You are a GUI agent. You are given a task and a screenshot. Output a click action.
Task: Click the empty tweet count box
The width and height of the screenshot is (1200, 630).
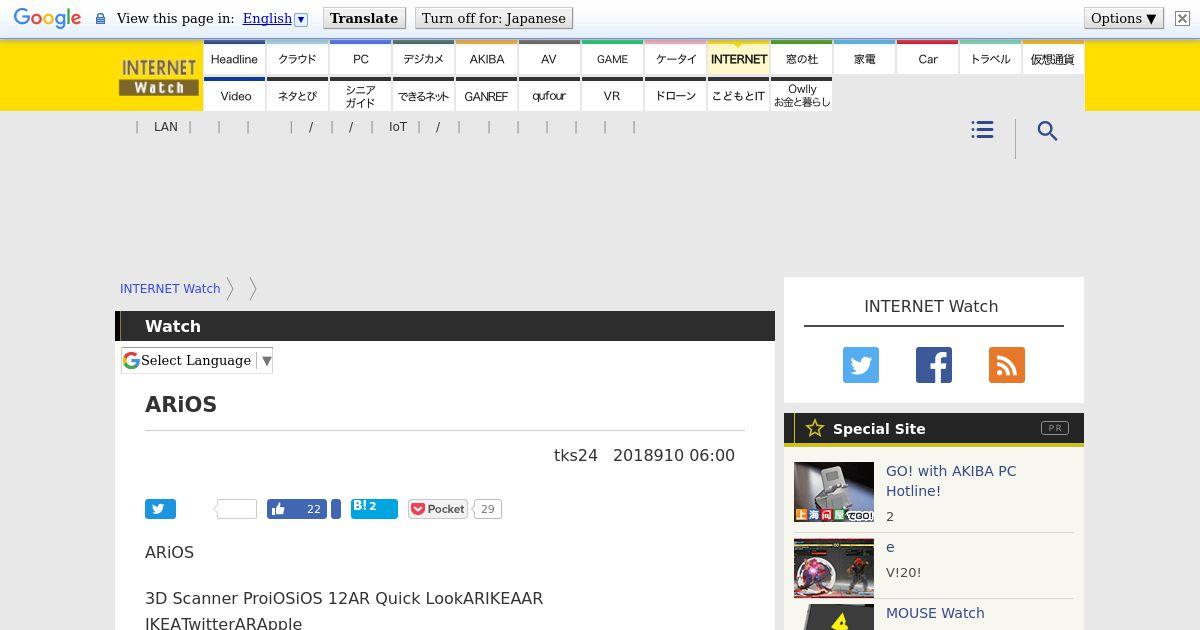(236, 509)
